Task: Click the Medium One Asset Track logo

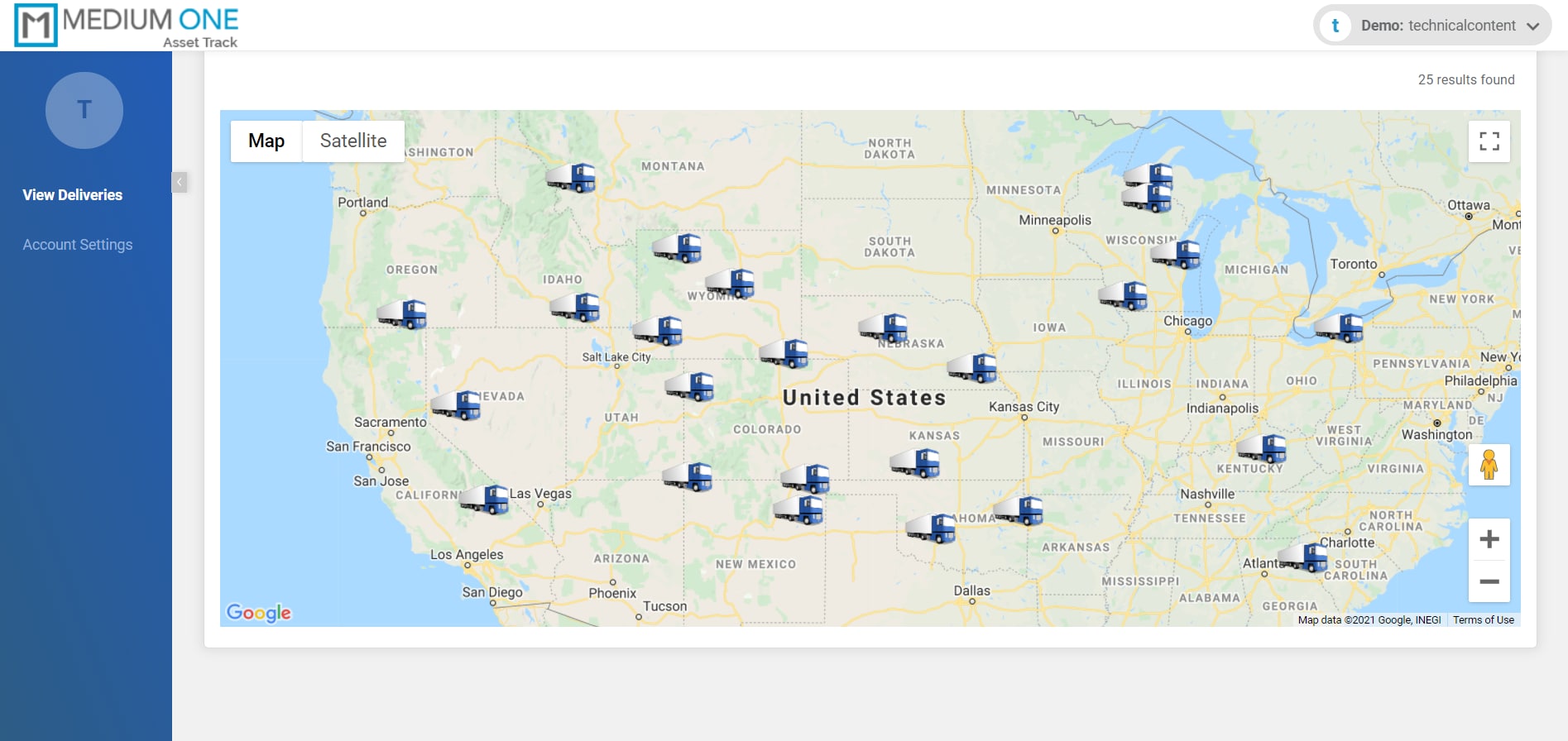Action: (x=127, y=26)
